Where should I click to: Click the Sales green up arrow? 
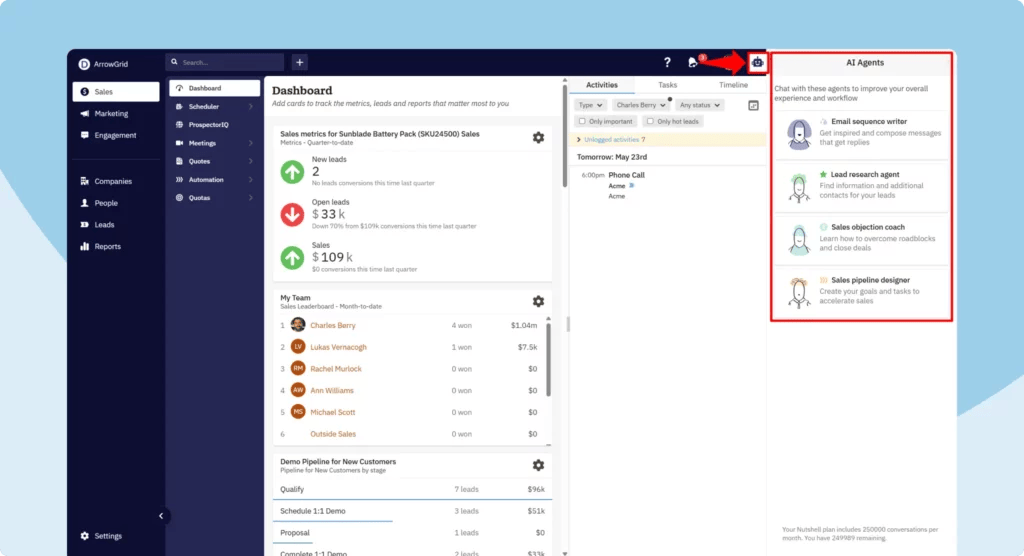[x=293, y=258]
